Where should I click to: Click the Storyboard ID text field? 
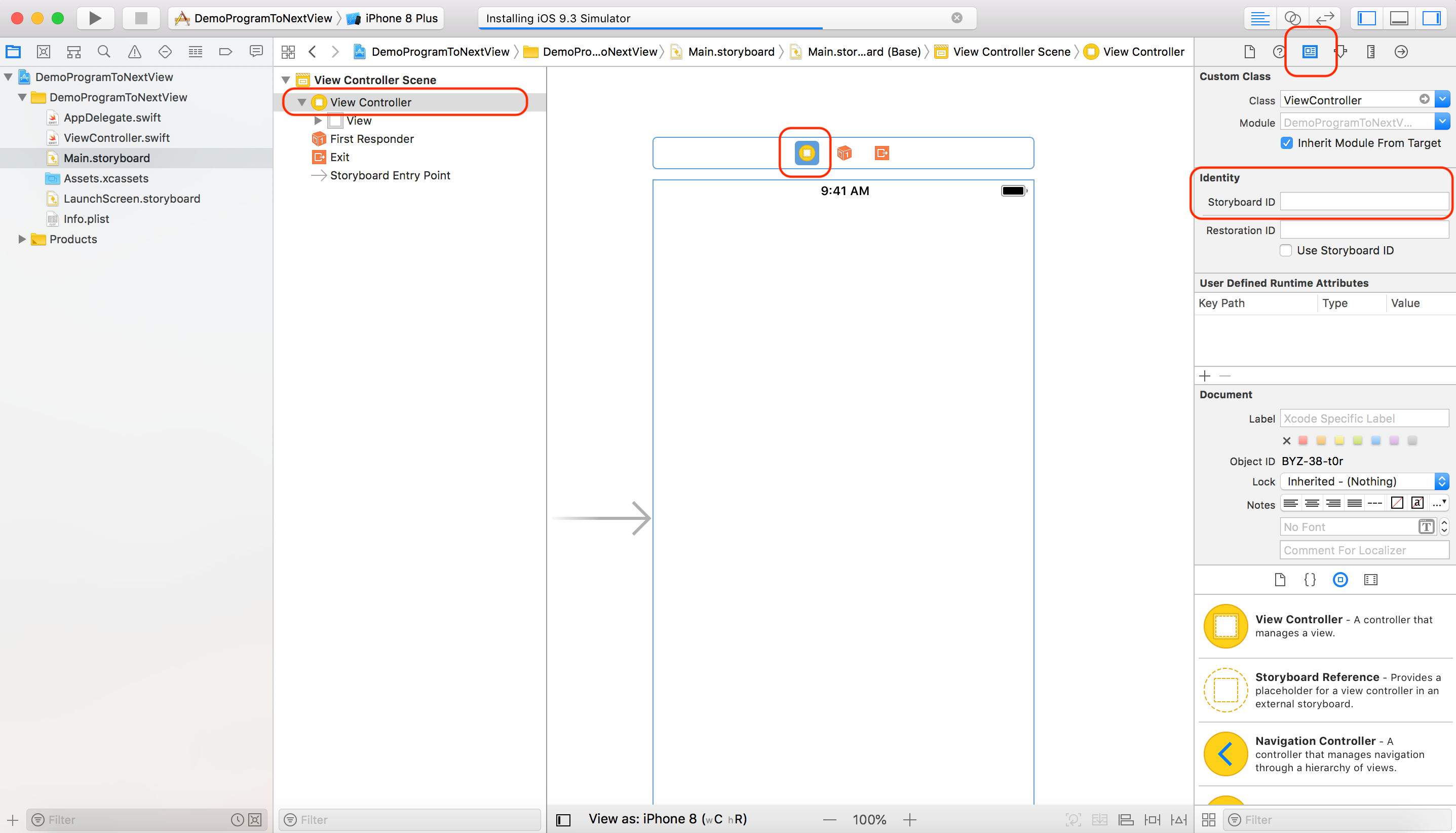(x=1364, y=201)
